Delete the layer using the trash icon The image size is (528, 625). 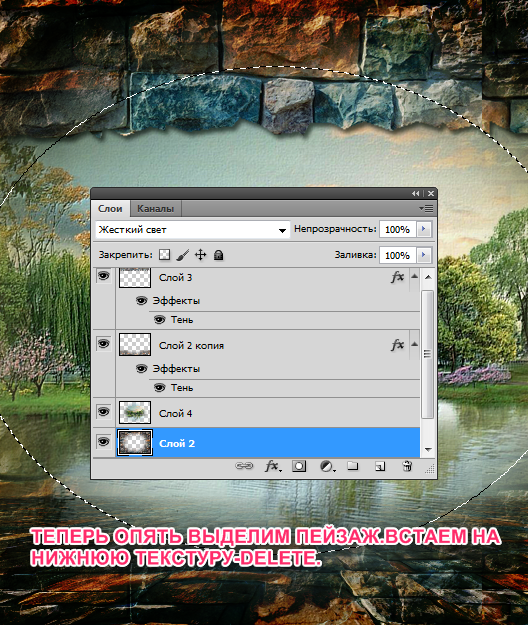click(x=407, y=466)
